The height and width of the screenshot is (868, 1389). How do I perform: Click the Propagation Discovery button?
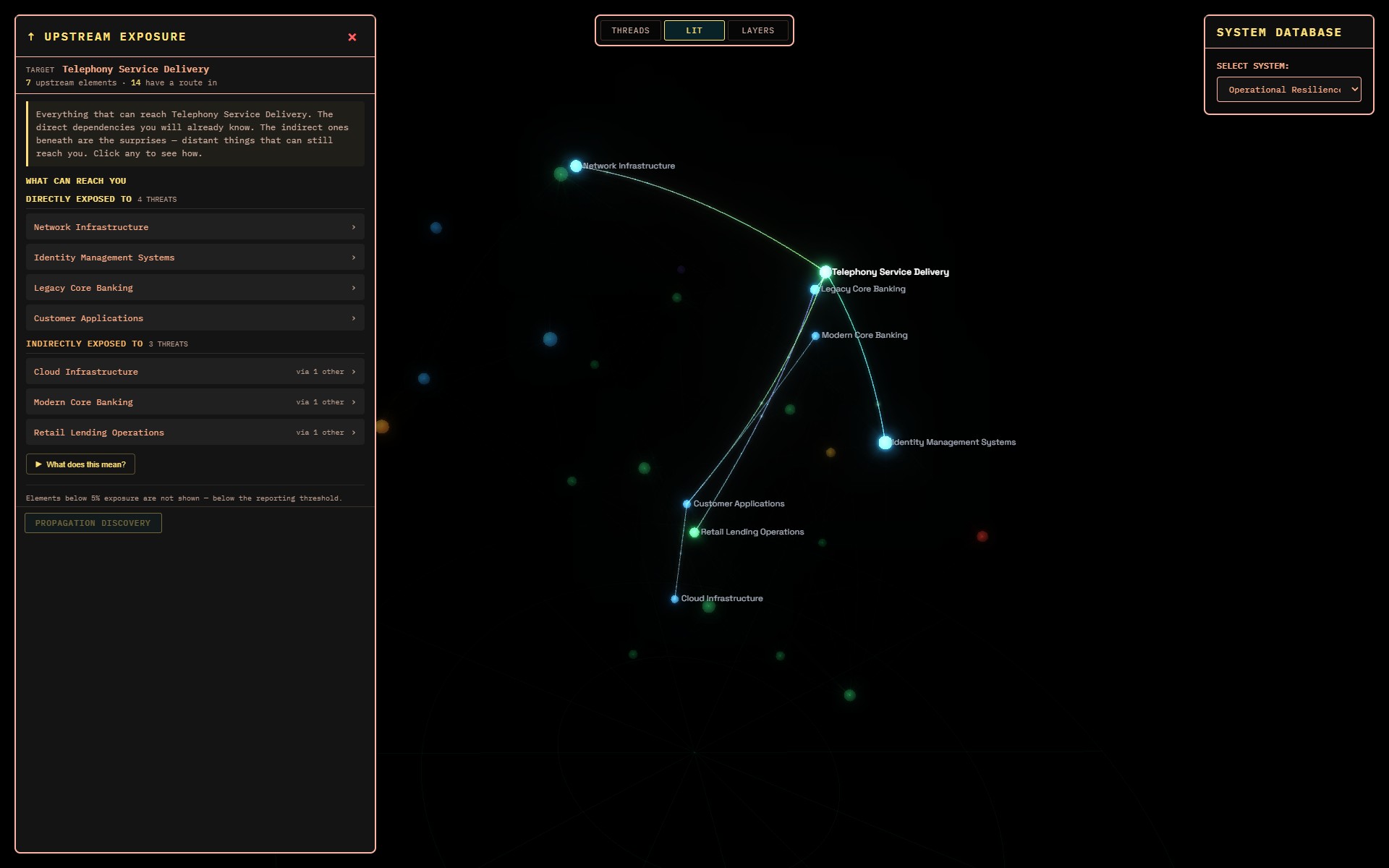click(93, 523)
